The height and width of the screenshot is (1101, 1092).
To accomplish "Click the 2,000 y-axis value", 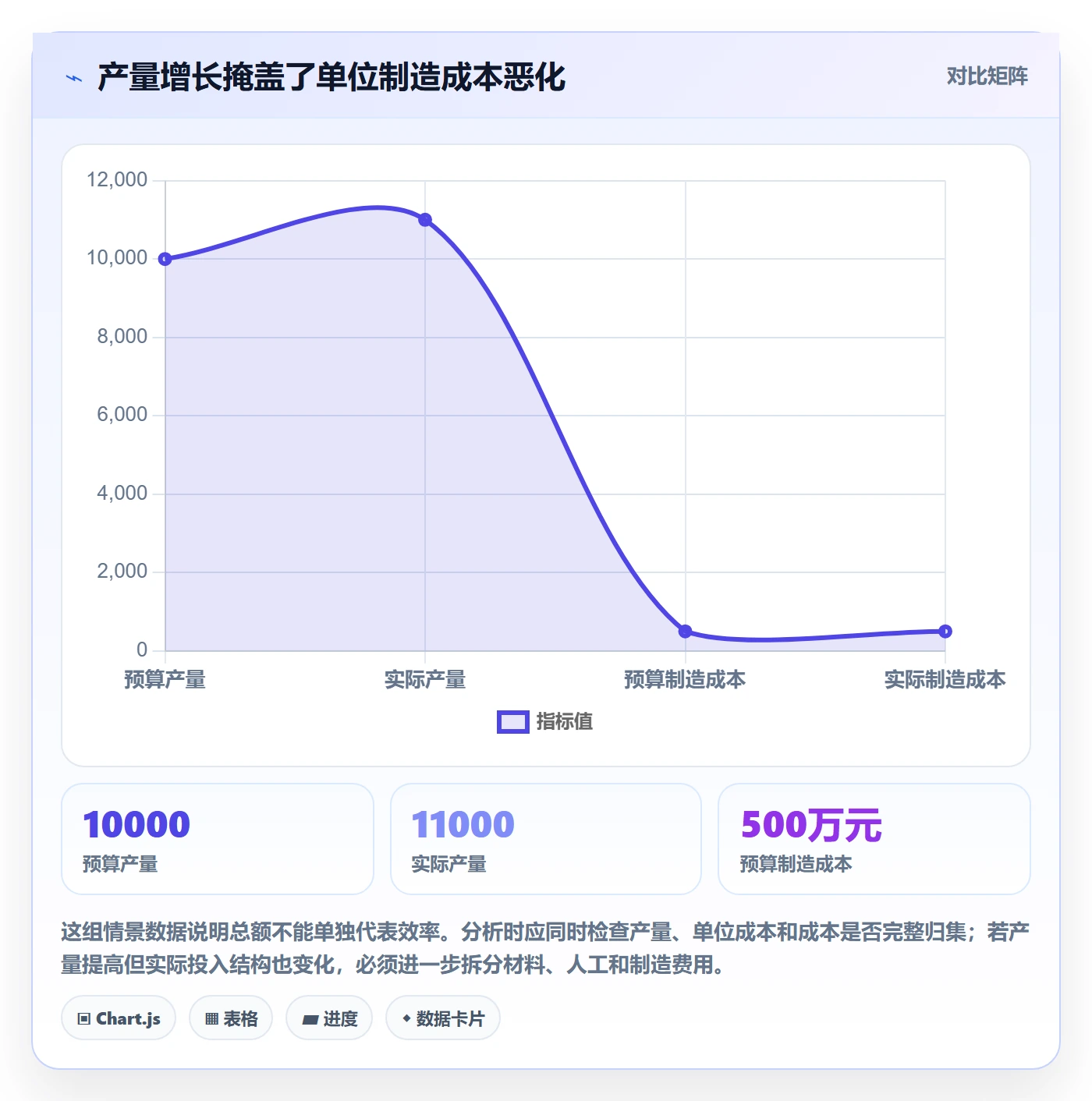I will 122,572.
